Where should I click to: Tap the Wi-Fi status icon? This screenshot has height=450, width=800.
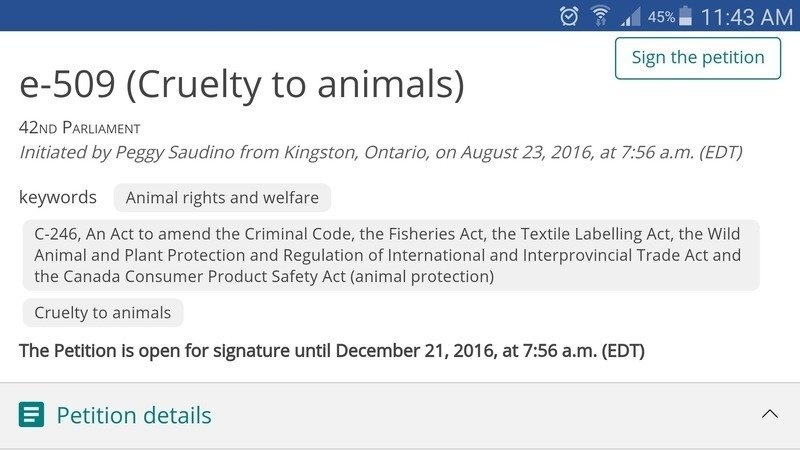click(600, 16)
